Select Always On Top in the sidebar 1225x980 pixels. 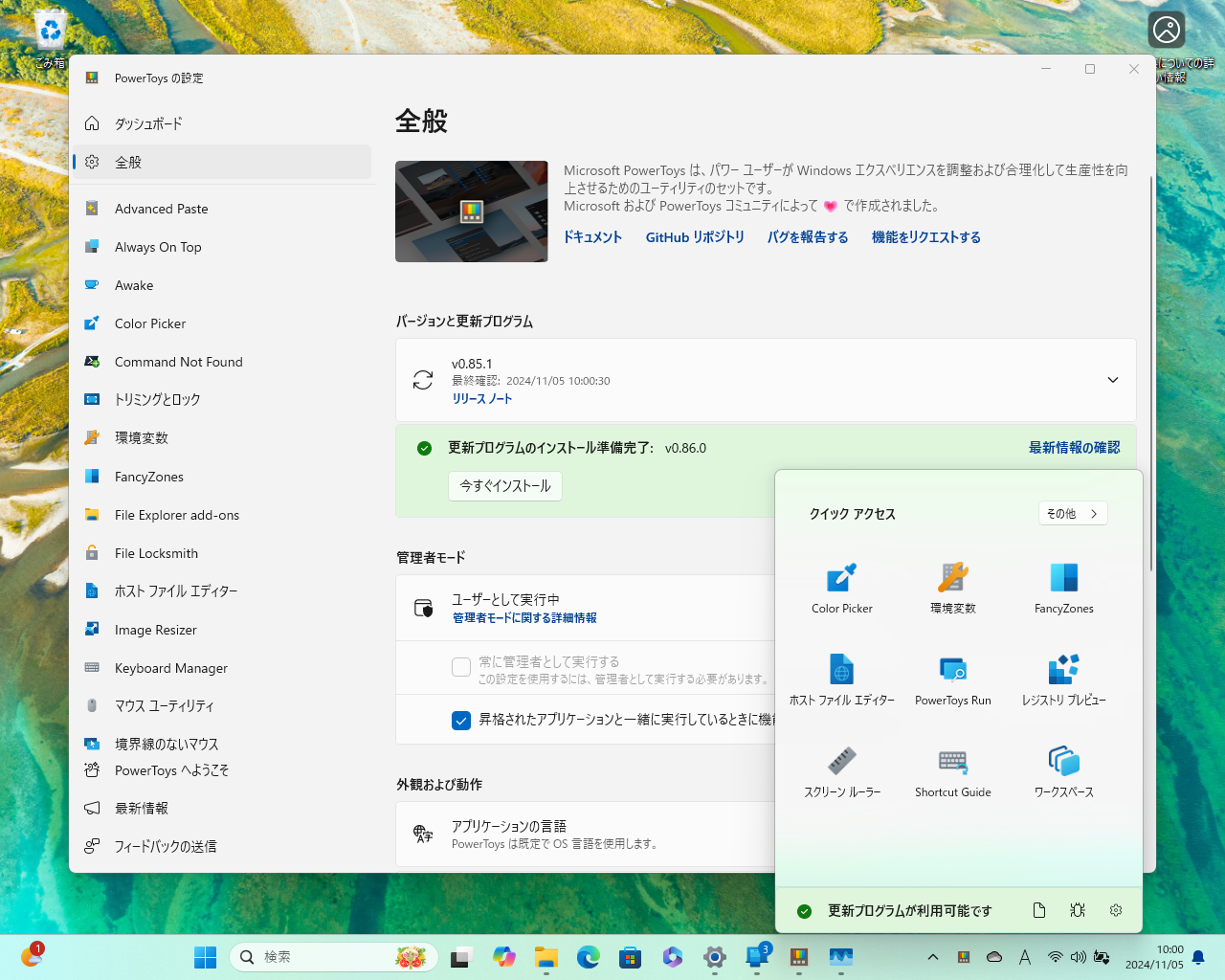(x=222, y=247)
